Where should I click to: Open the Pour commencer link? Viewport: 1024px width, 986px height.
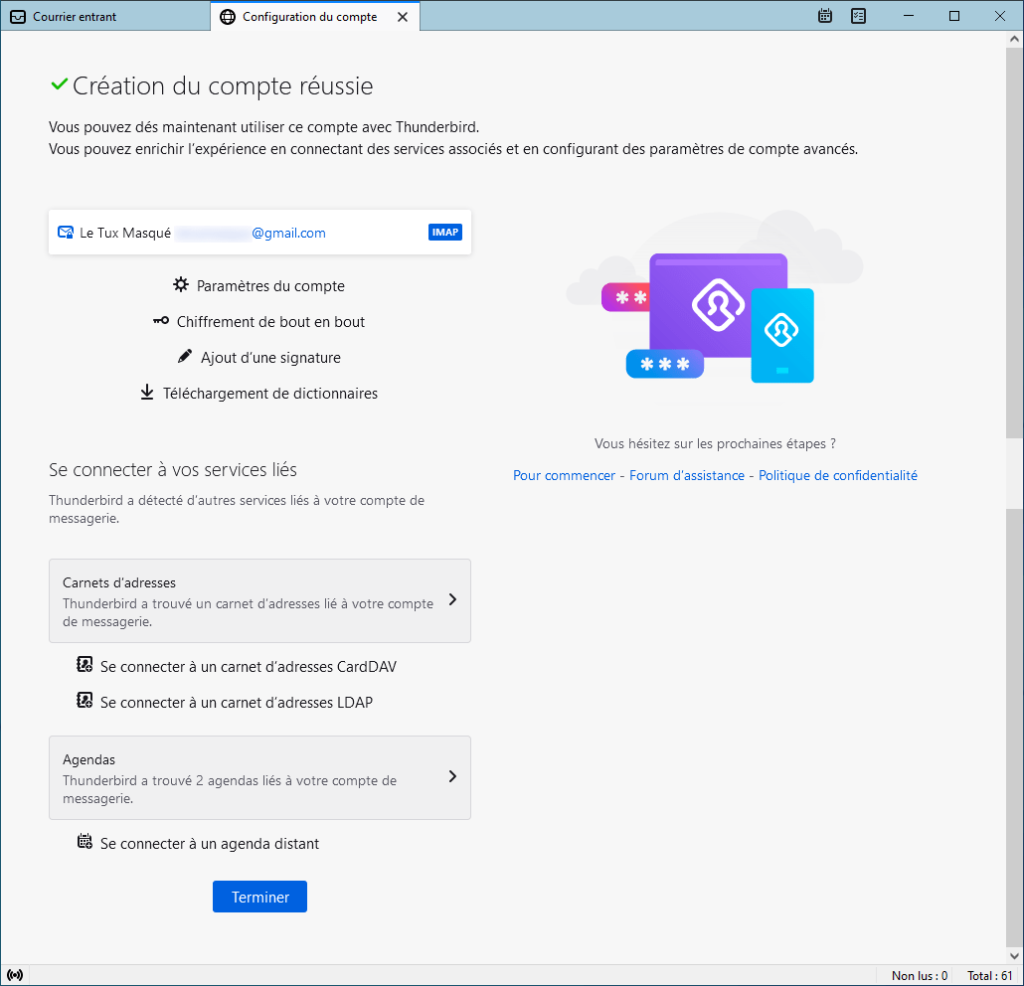pos(564,475)
